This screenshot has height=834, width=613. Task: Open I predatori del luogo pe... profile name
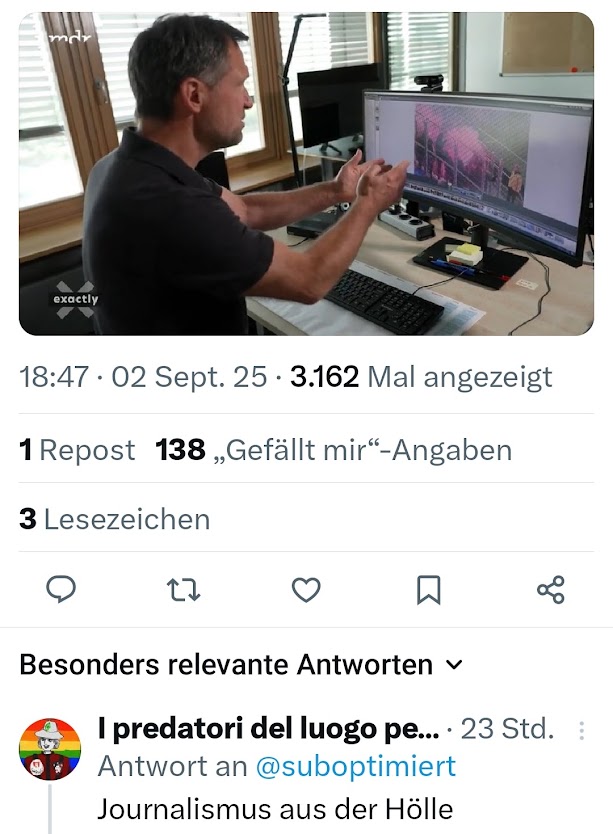click(x=269, y=729)
